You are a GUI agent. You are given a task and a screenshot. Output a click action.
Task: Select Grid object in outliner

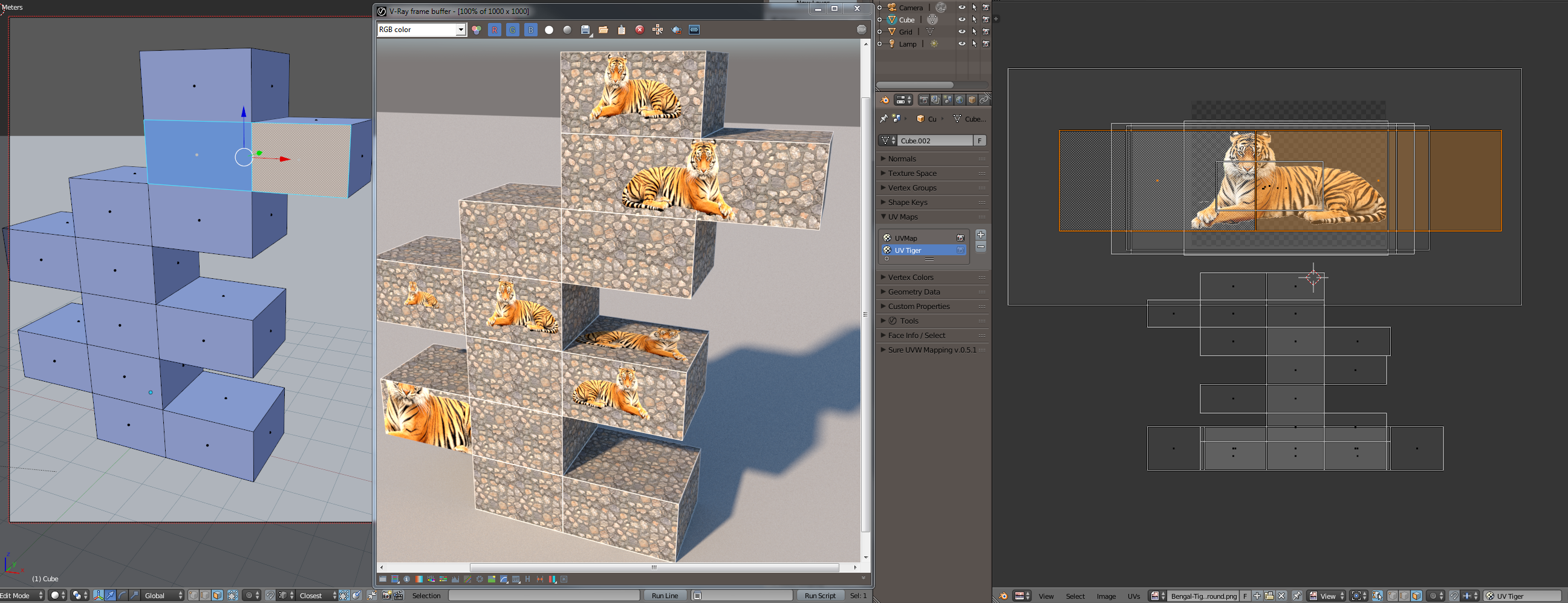coord(906,31)
